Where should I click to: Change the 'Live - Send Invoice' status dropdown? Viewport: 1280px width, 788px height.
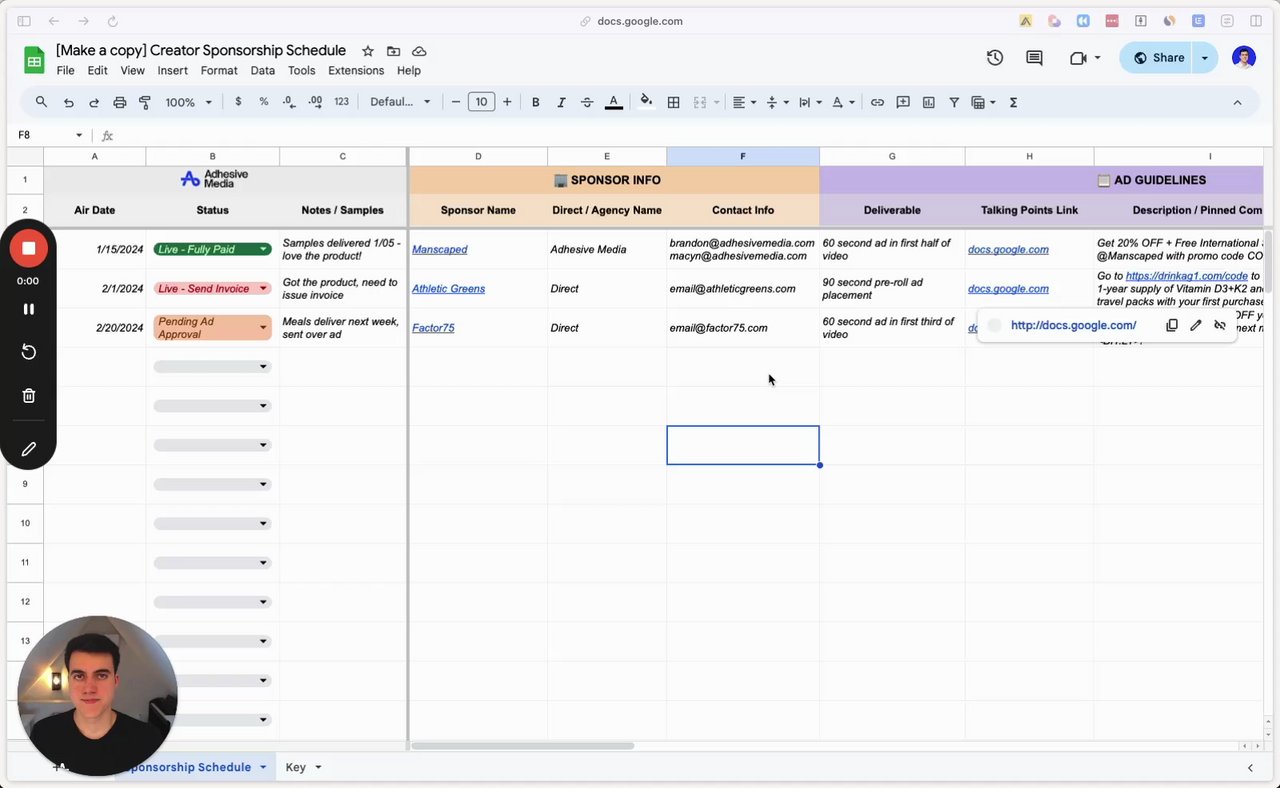click(x=212, y=288)
